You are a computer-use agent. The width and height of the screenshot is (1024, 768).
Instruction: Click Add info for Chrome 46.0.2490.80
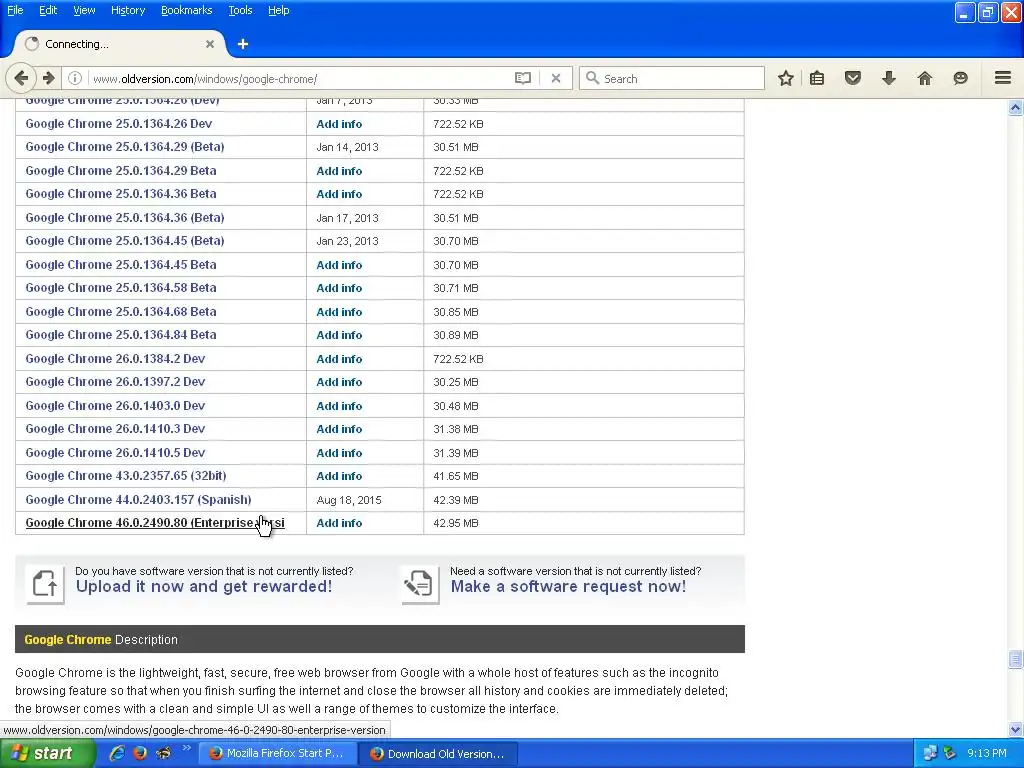339,523
